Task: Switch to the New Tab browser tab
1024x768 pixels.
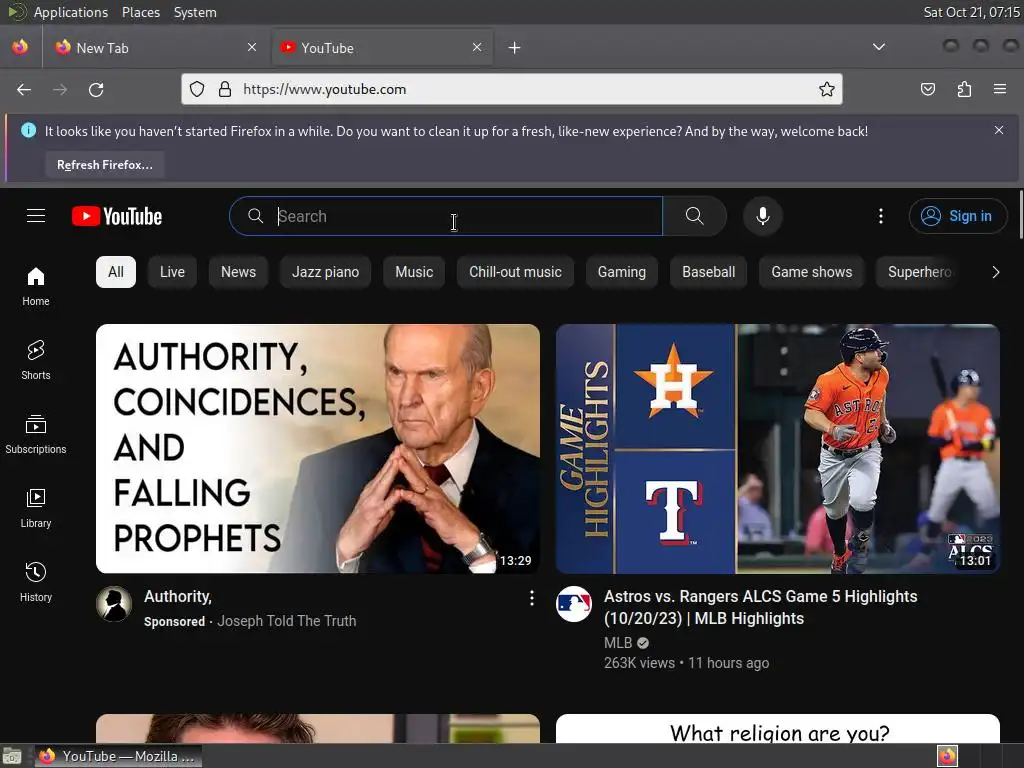Action: pyautogui.click(x=157, y=48)
